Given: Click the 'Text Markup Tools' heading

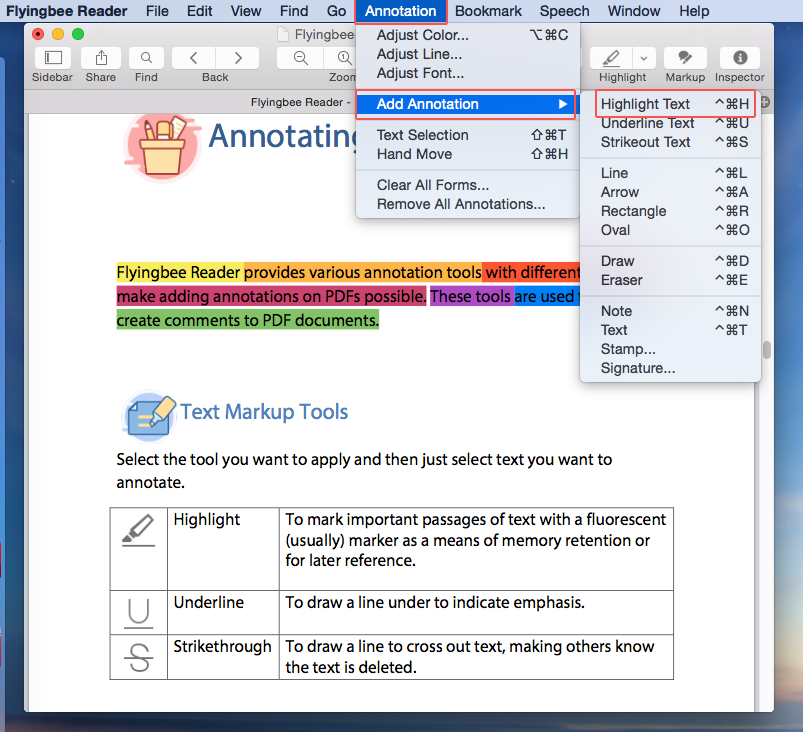Looking at the screenshot, I should click(x=264, y=411).
